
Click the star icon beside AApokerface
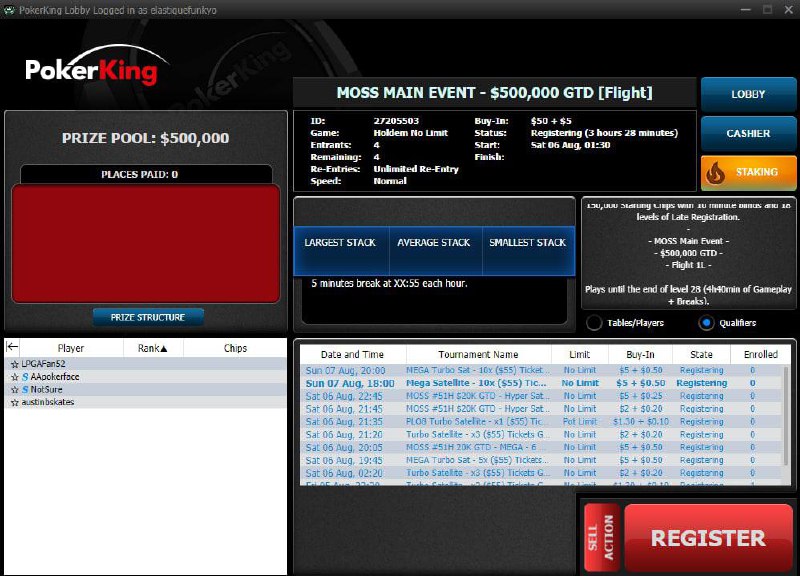[x=15, y=377]
